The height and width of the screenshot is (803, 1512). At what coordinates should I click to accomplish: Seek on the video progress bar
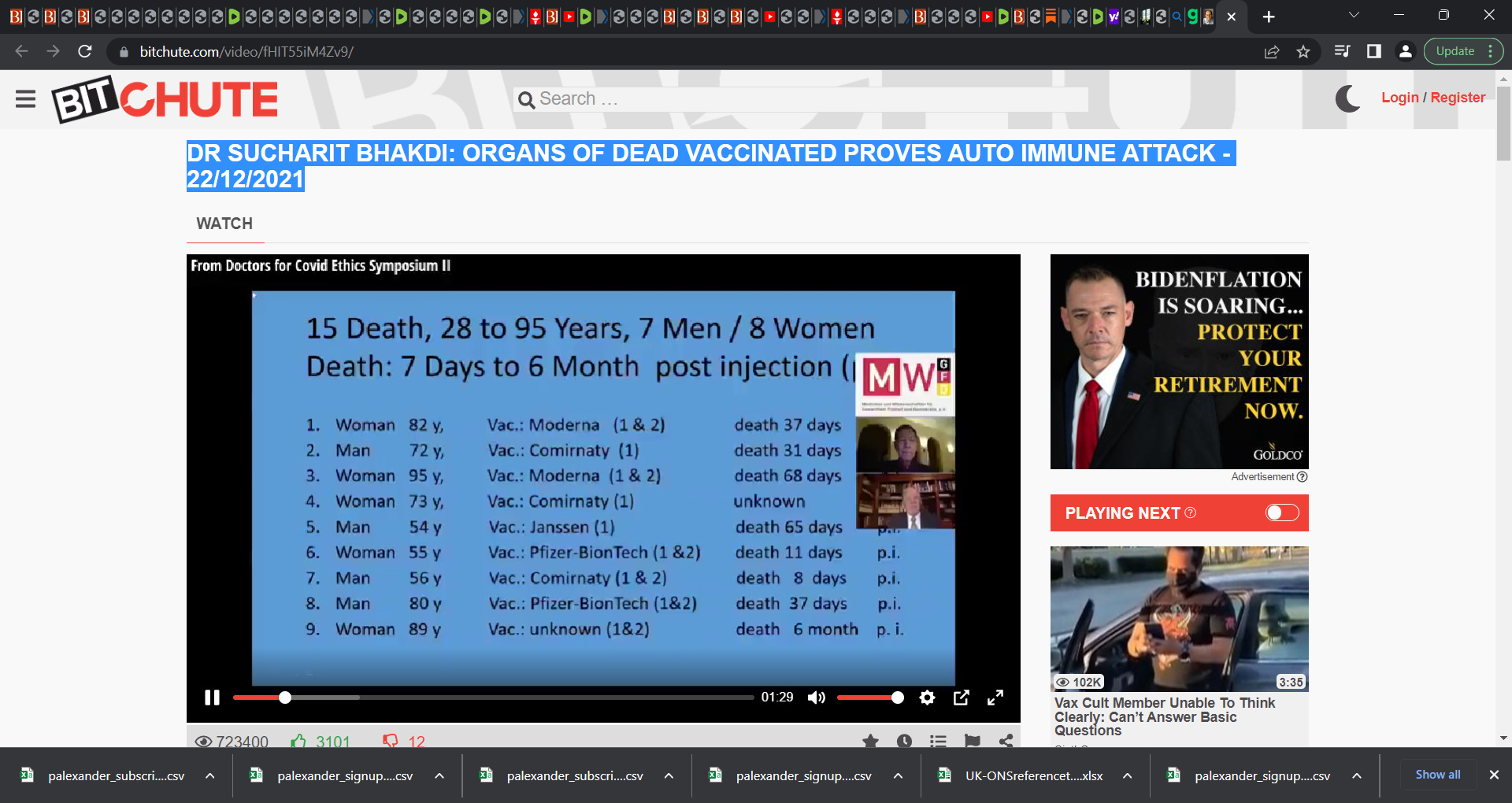click(493, 698)
